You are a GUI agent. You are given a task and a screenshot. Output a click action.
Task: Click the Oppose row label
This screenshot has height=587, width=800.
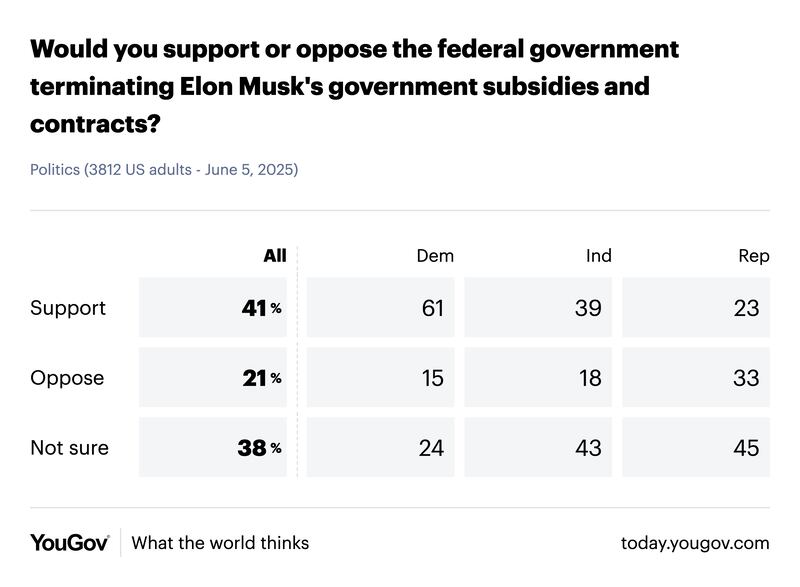[67, 378]
